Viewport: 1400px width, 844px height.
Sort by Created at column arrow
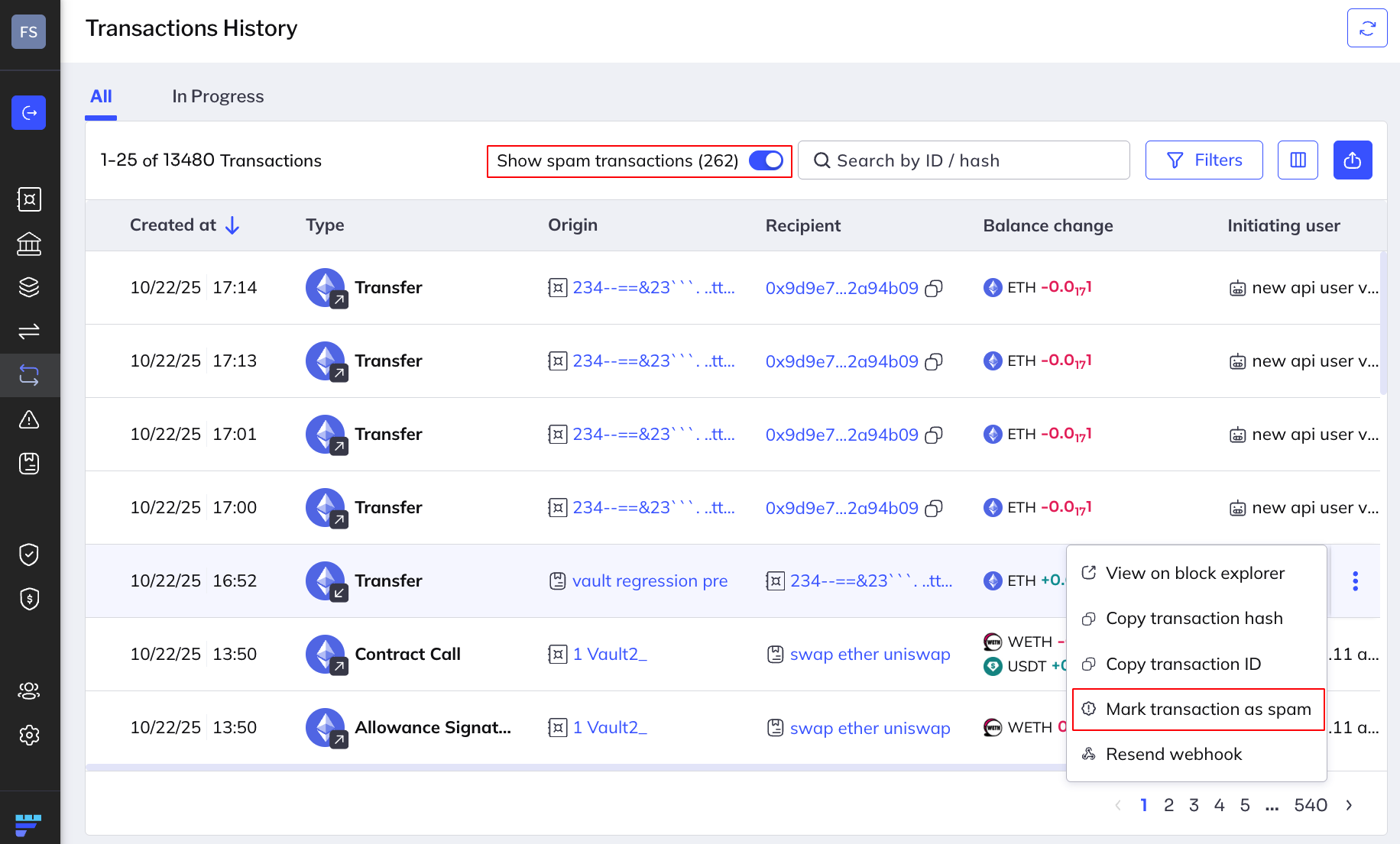(x=232, y=225)
